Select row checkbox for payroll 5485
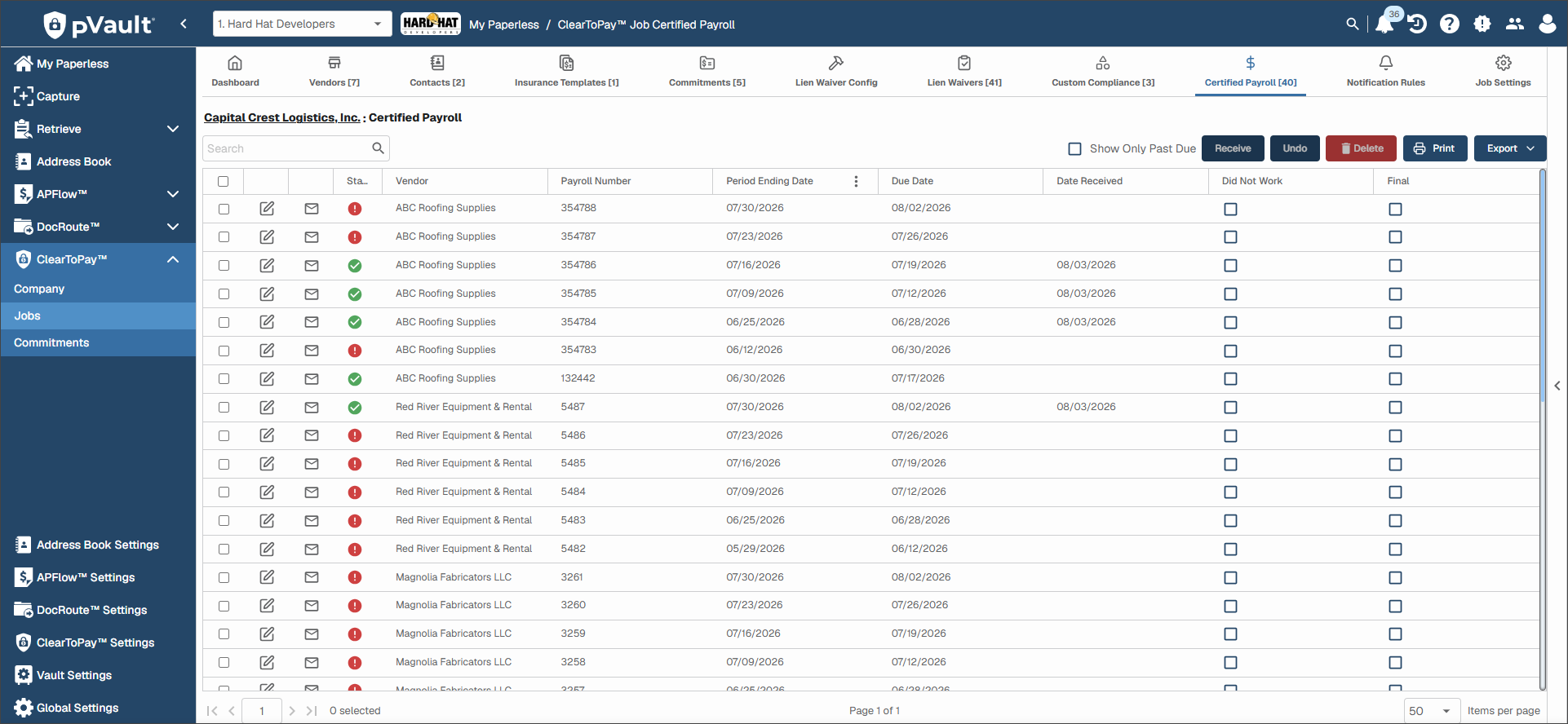Image resolution: width=1568 pixels, height=724 pixels. pos(224,464)
